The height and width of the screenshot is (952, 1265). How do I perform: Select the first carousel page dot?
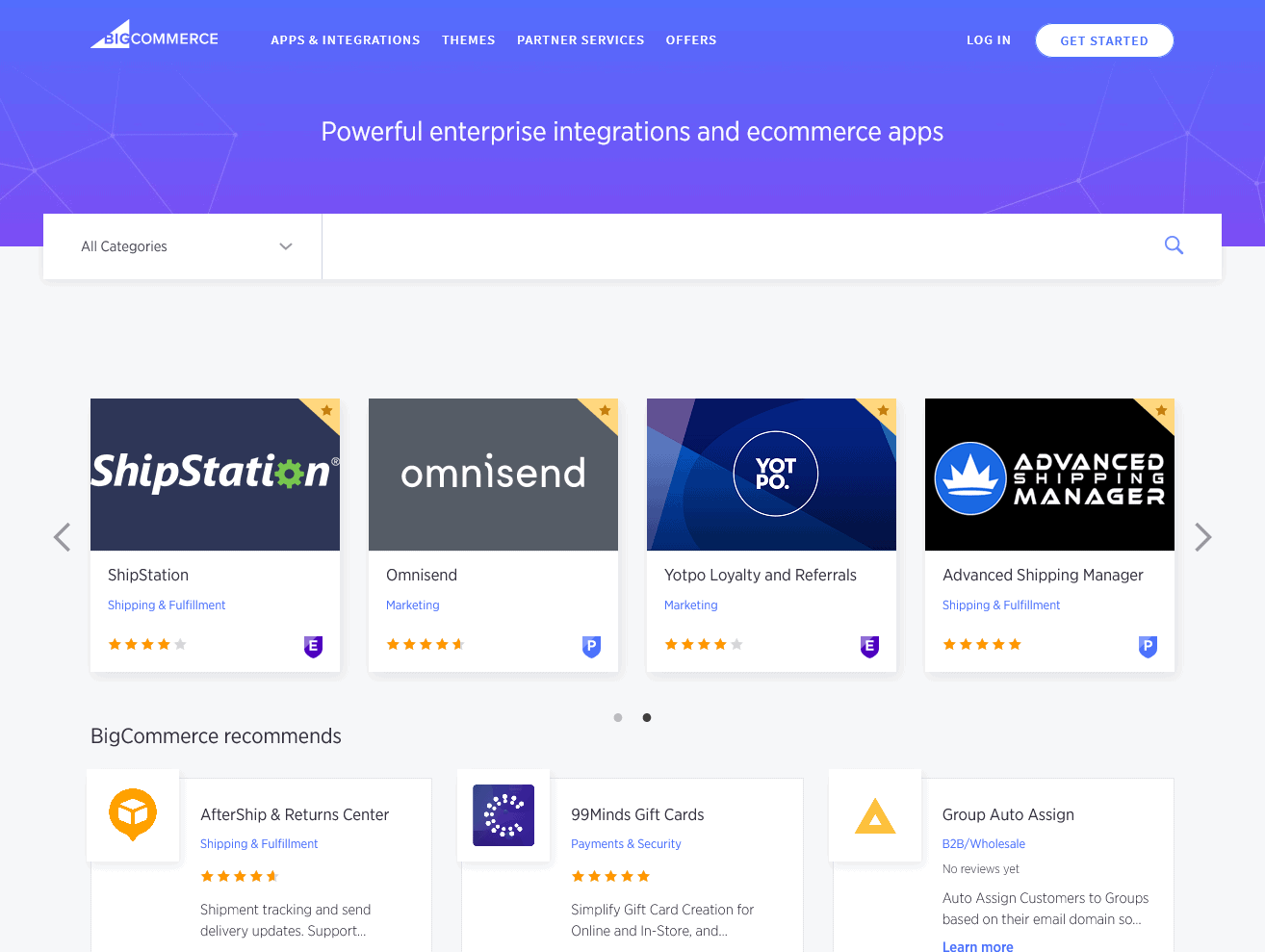point(618,717)
